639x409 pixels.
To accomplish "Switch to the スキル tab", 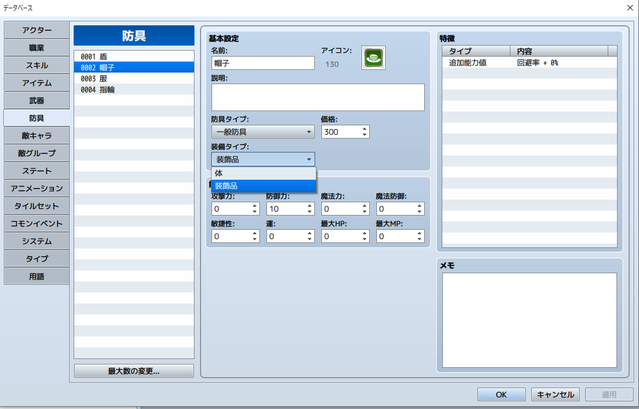I will [37, 65].
